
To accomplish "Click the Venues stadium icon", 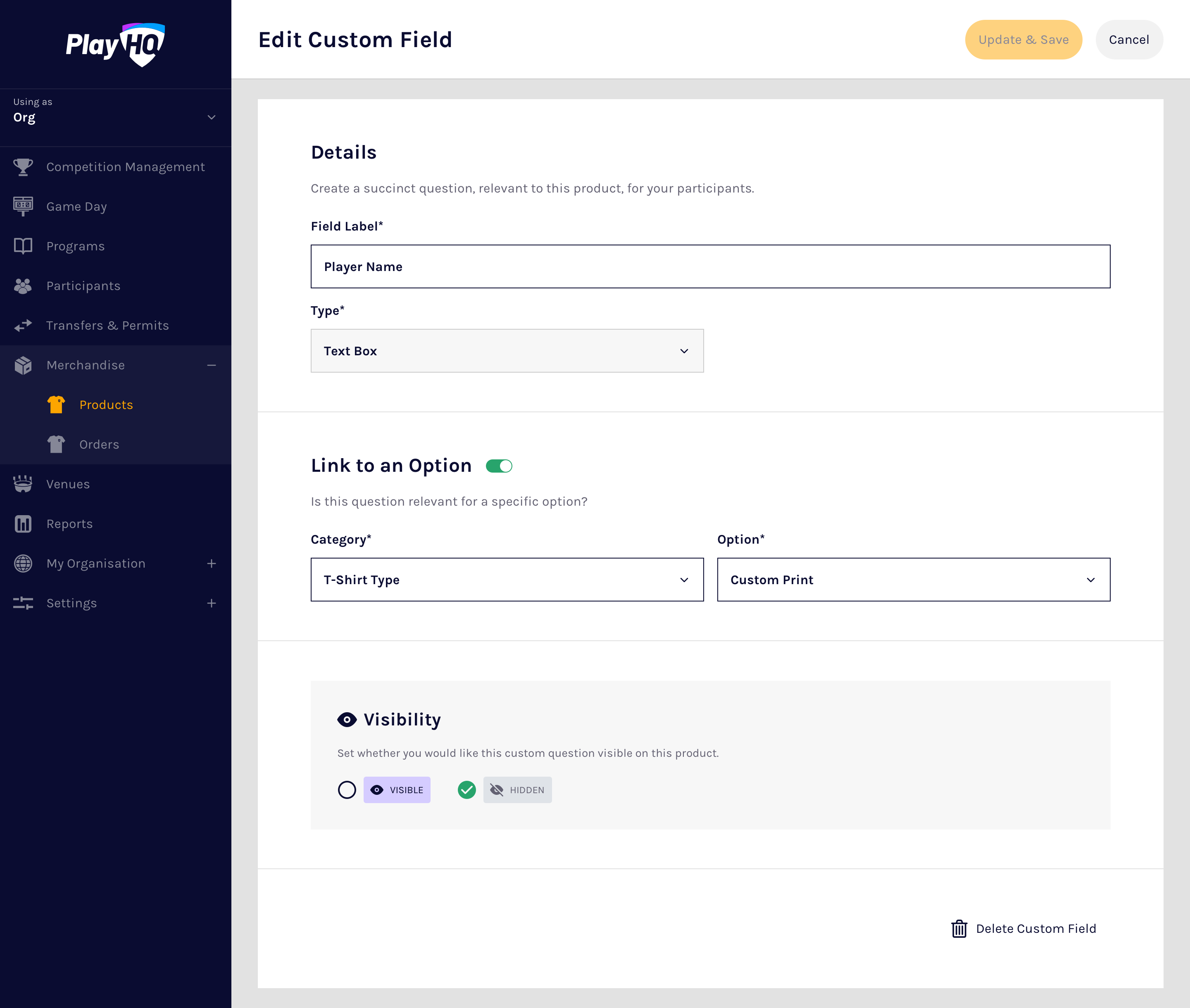I will pos(23,484).
